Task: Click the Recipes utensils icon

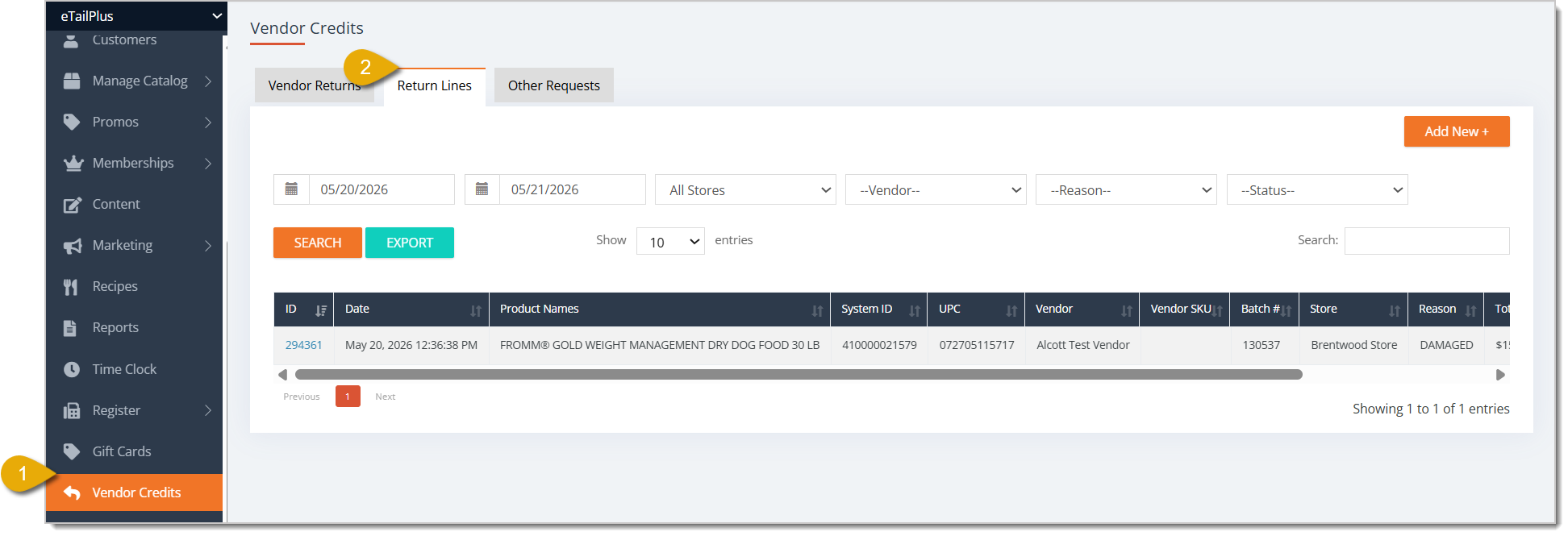Action: pyautogui.click(x=71, y=287)
